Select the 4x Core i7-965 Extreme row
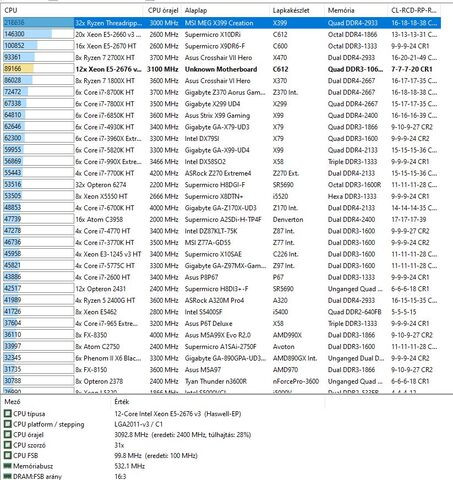Viewport: 453px width, 480px height. tap(222, 323)
